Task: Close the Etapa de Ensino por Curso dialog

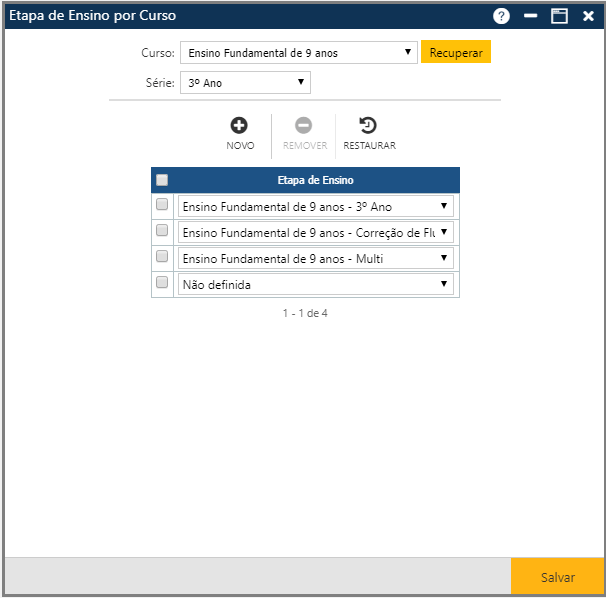Action: [x=587, y=16]
